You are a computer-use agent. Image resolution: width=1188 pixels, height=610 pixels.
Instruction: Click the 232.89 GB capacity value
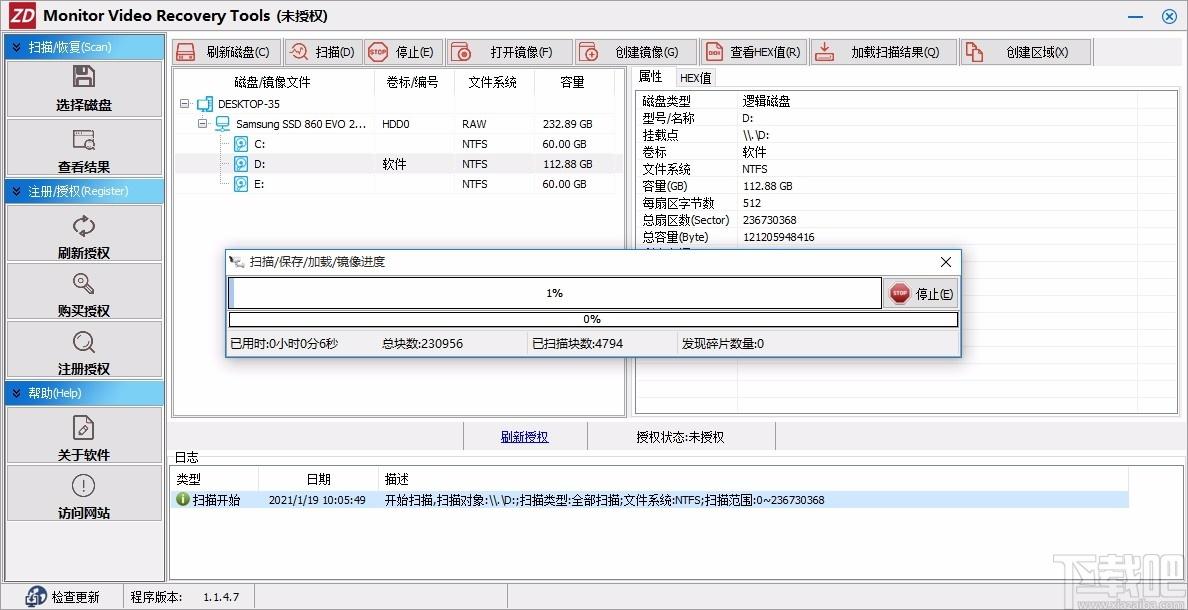(x=567, y=124)
